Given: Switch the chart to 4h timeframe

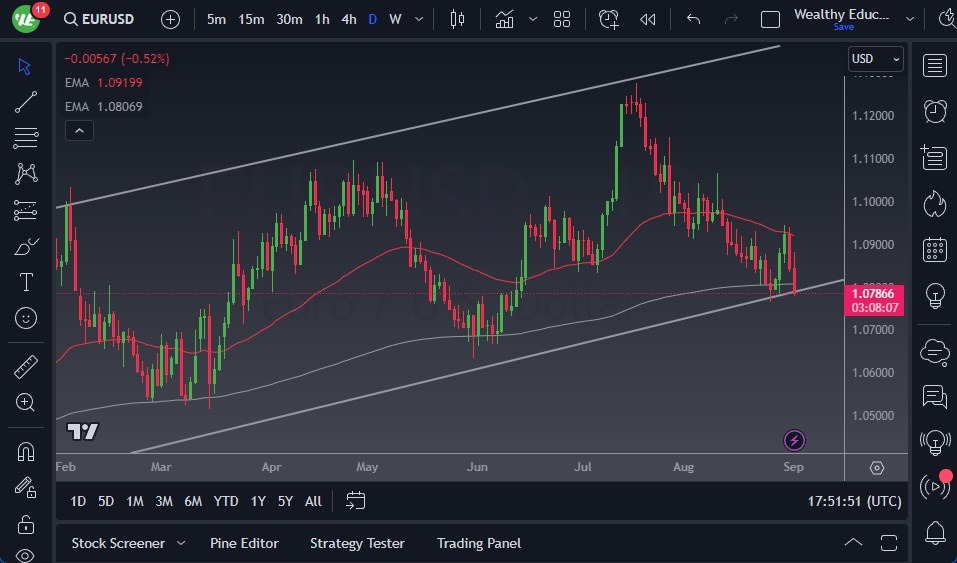Looking at the screenshot, I should 348,19.
